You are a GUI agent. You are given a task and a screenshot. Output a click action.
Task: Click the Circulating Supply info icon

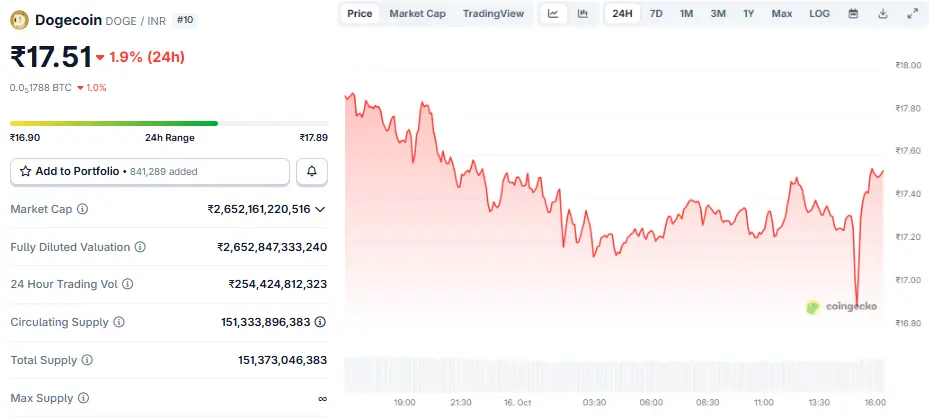(119, 322)
